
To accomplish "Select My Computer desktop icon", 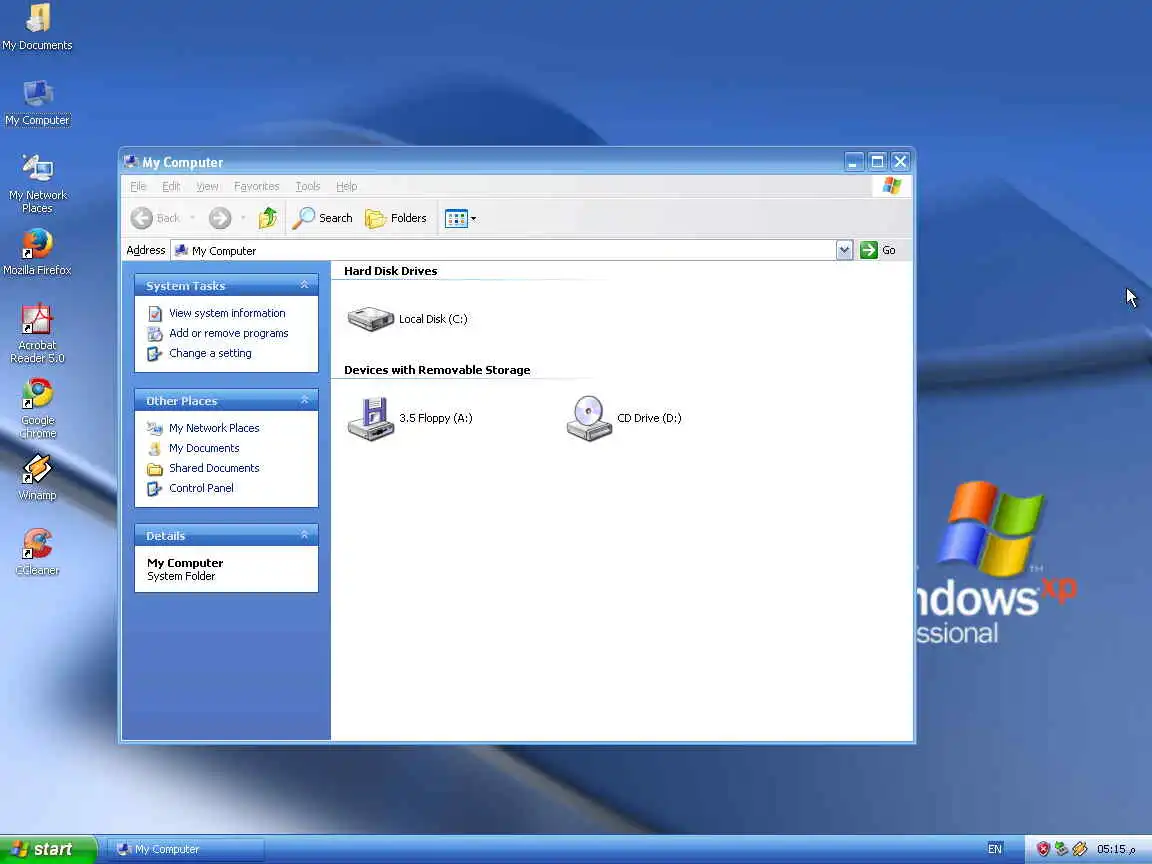I will click(x=37, y=104).
